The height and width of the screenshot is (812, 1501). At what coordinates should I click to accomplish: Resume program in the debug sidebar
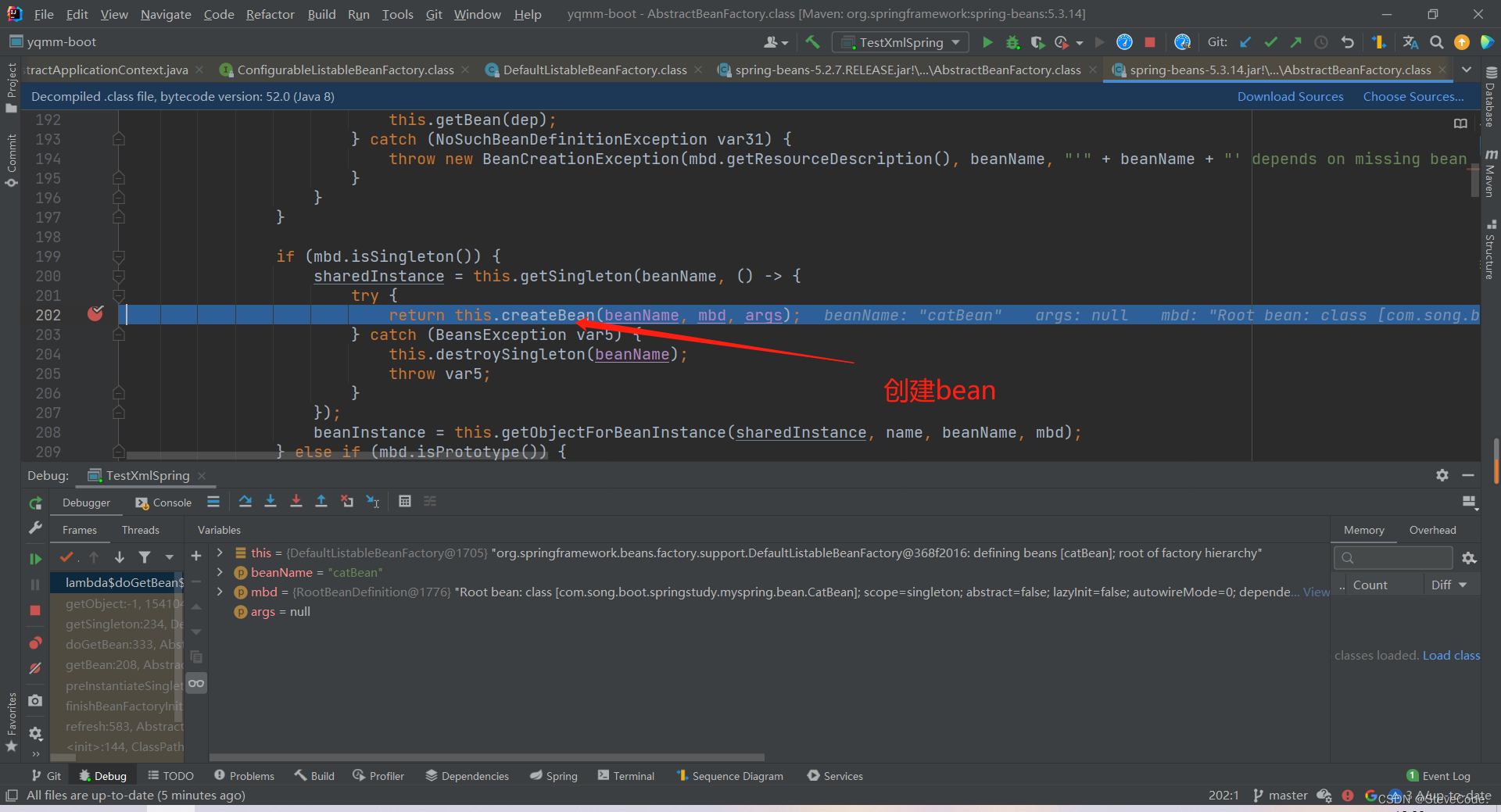tap(35, 559)
